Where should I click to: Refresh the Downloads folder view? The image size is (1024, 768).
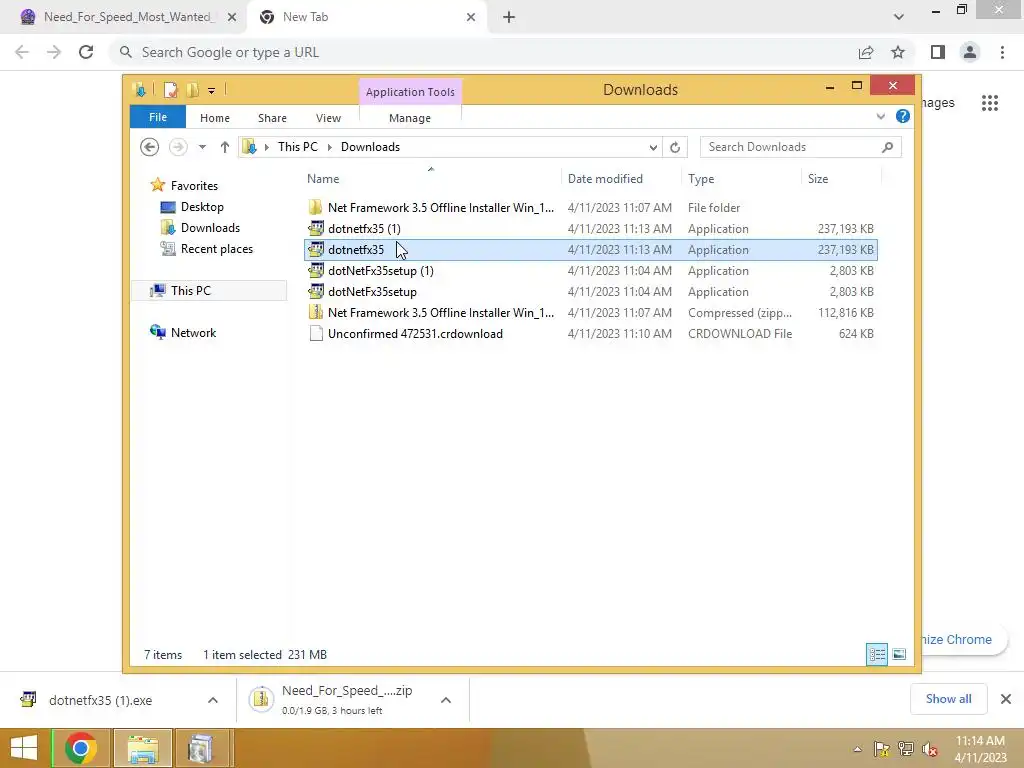(x=675, y=148)
